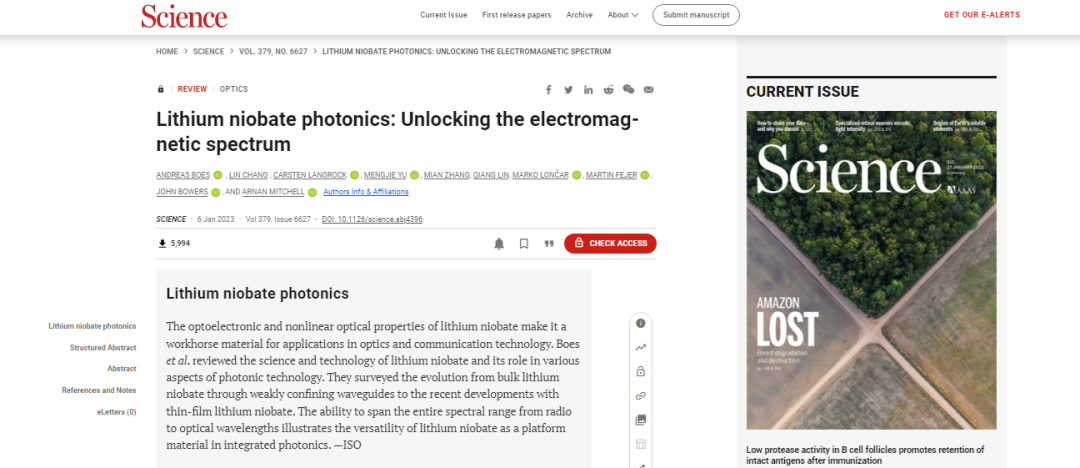Expand the About dropdown menu
The image size is (1080, 468).
point(623,15)
